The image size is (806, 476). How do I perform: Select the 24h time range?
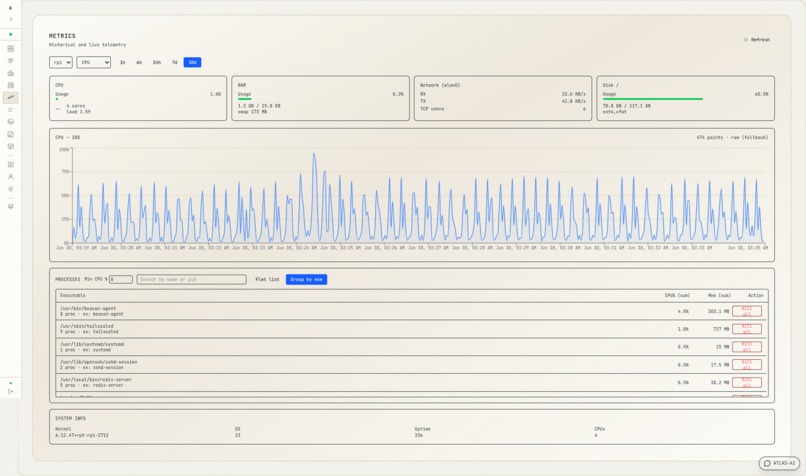tap(157, 62)
